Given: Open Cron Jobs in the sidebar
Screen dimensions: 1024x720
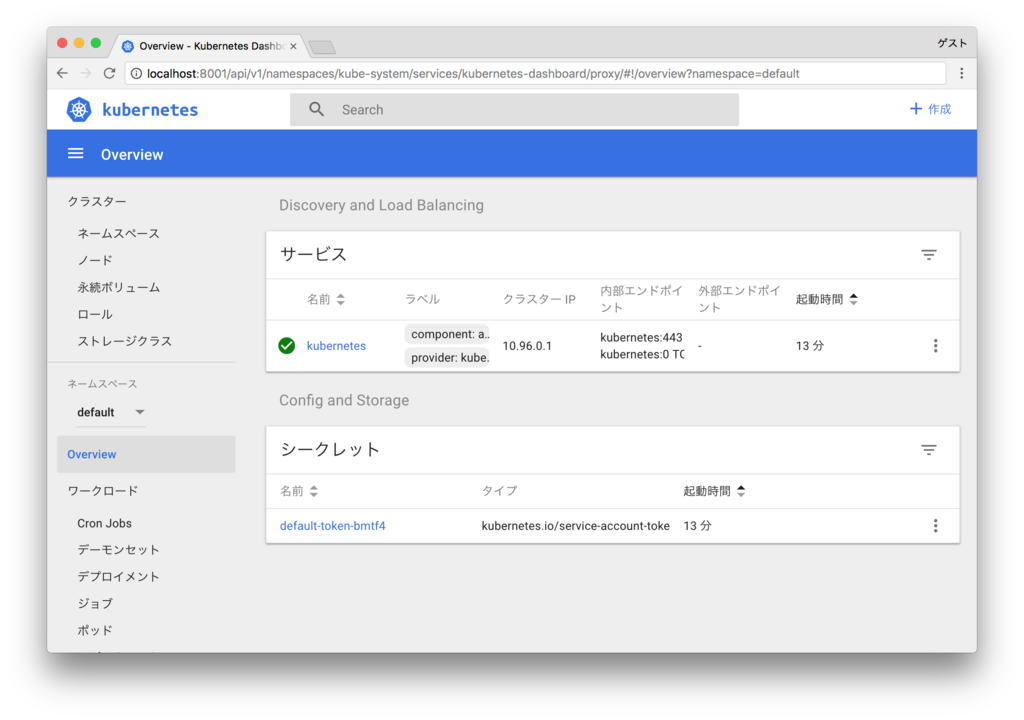Looking at the screenshot, I should tap(104, 523).
